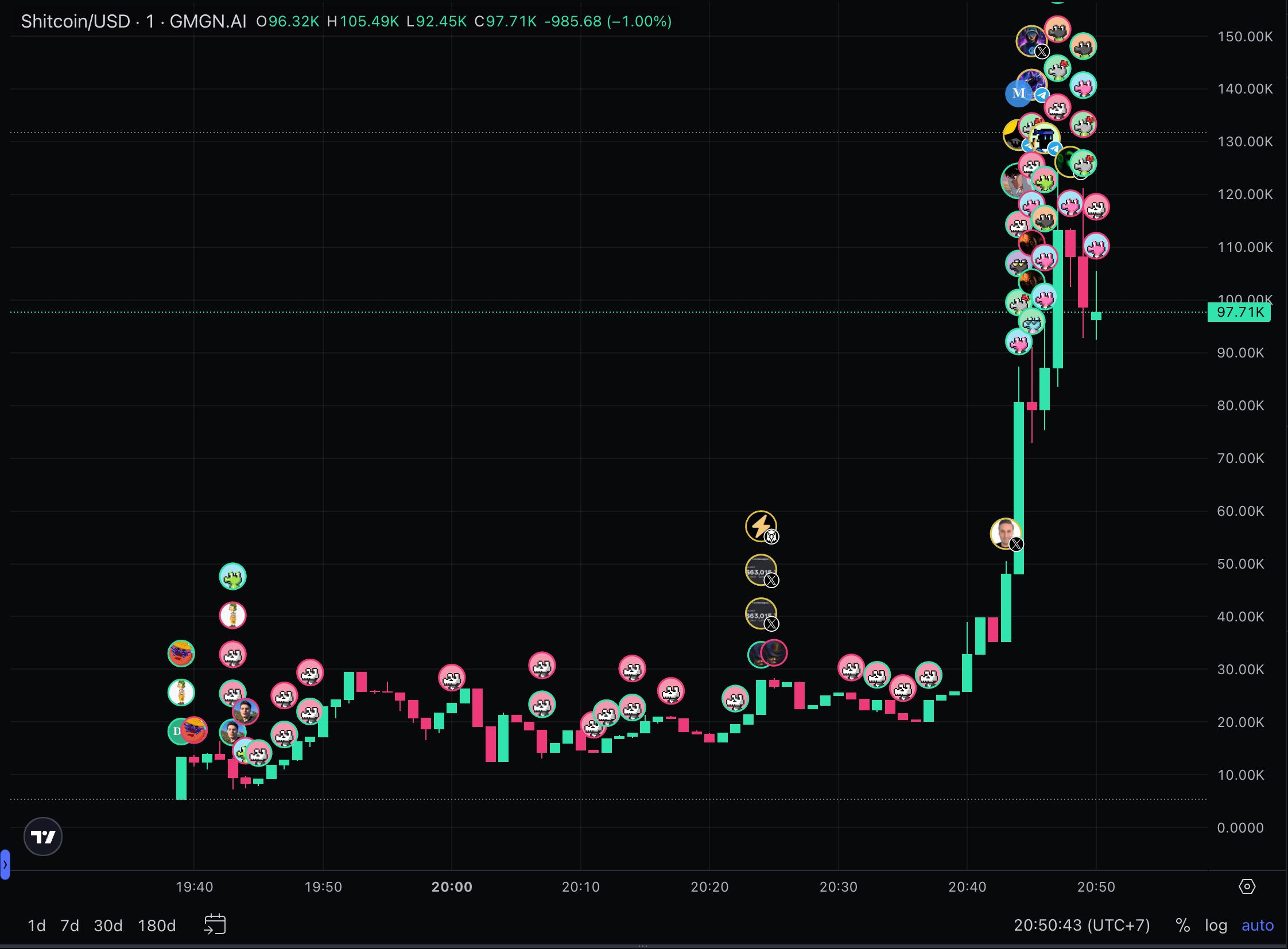Select the 1d date range

(x=37, y=925)
